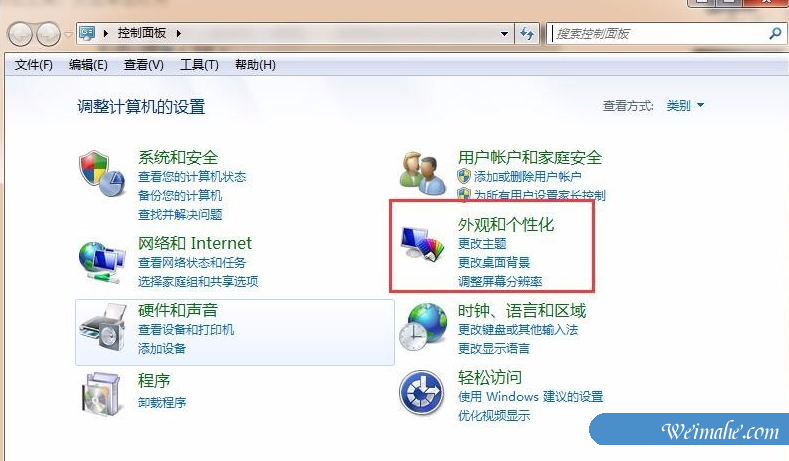Open Clock, Language and Region globe icon
Viewport: 789px width, 461px height.
(423, 327)
